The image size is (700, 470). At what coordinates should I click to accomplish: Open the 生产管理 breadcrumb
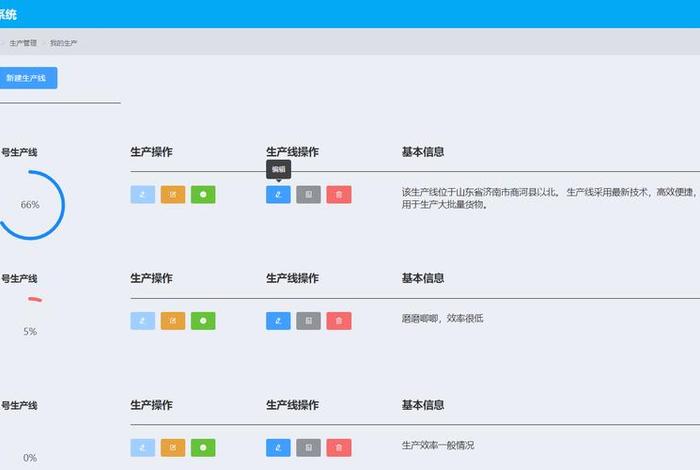23,43
